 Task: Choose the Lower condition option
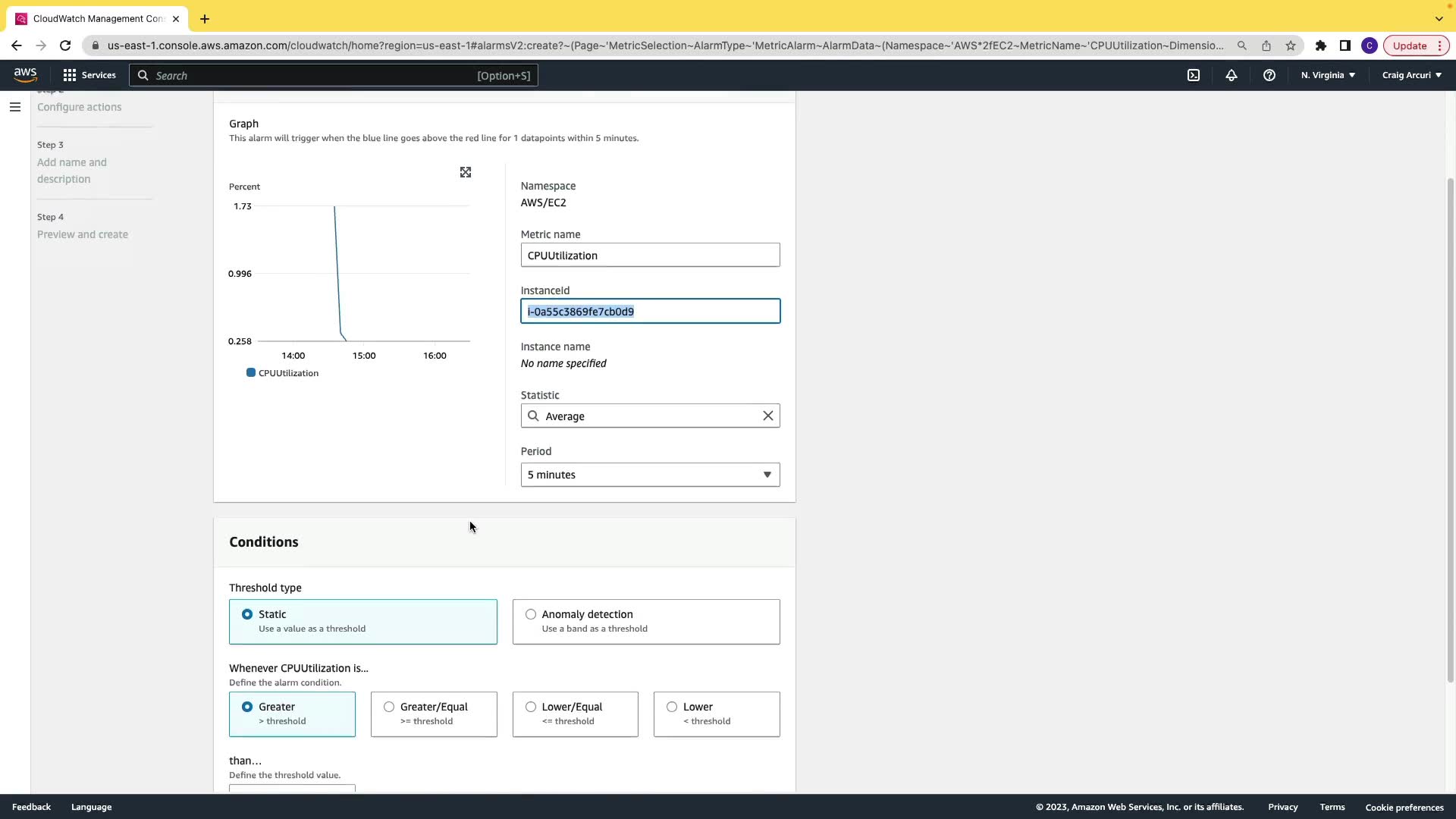[x=672, y=707]
